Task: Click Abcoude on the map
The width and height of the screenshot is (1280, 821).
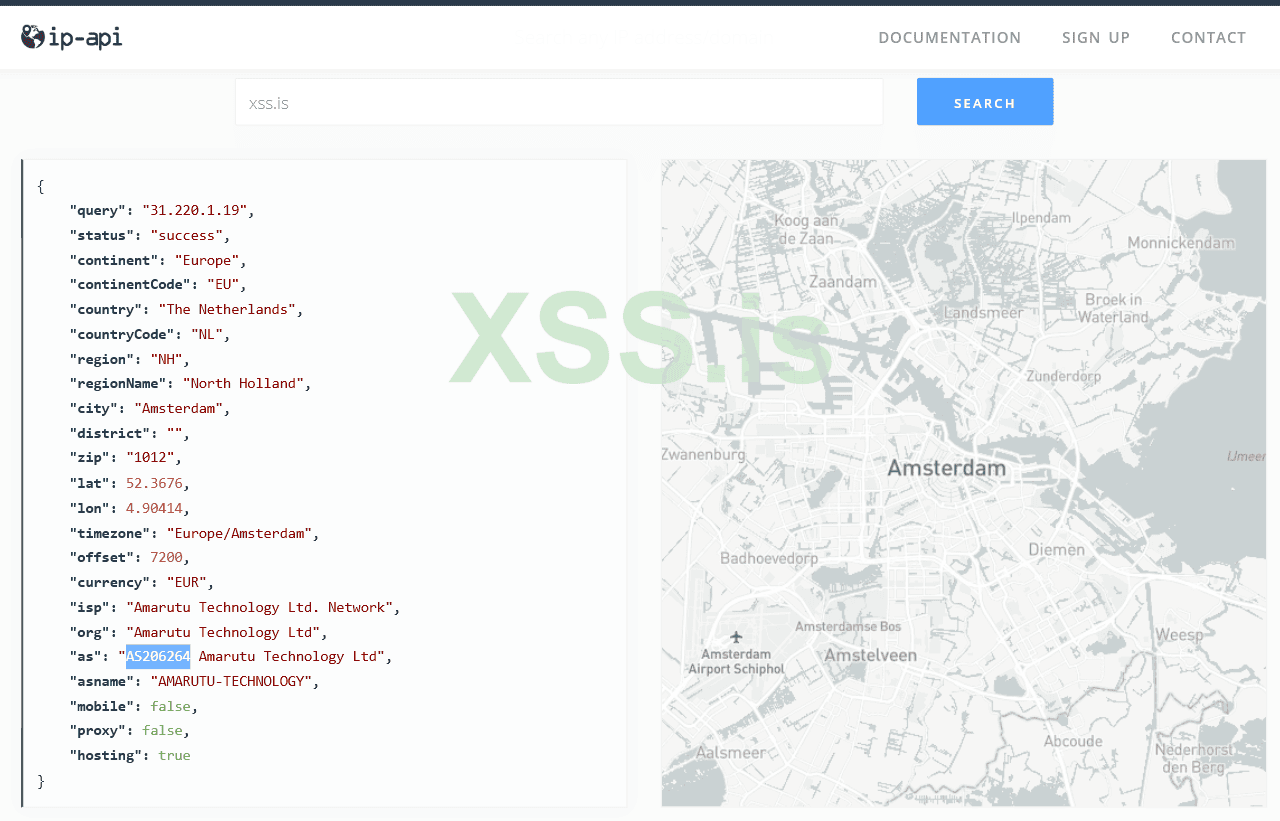Action: tap(1073, 741)
